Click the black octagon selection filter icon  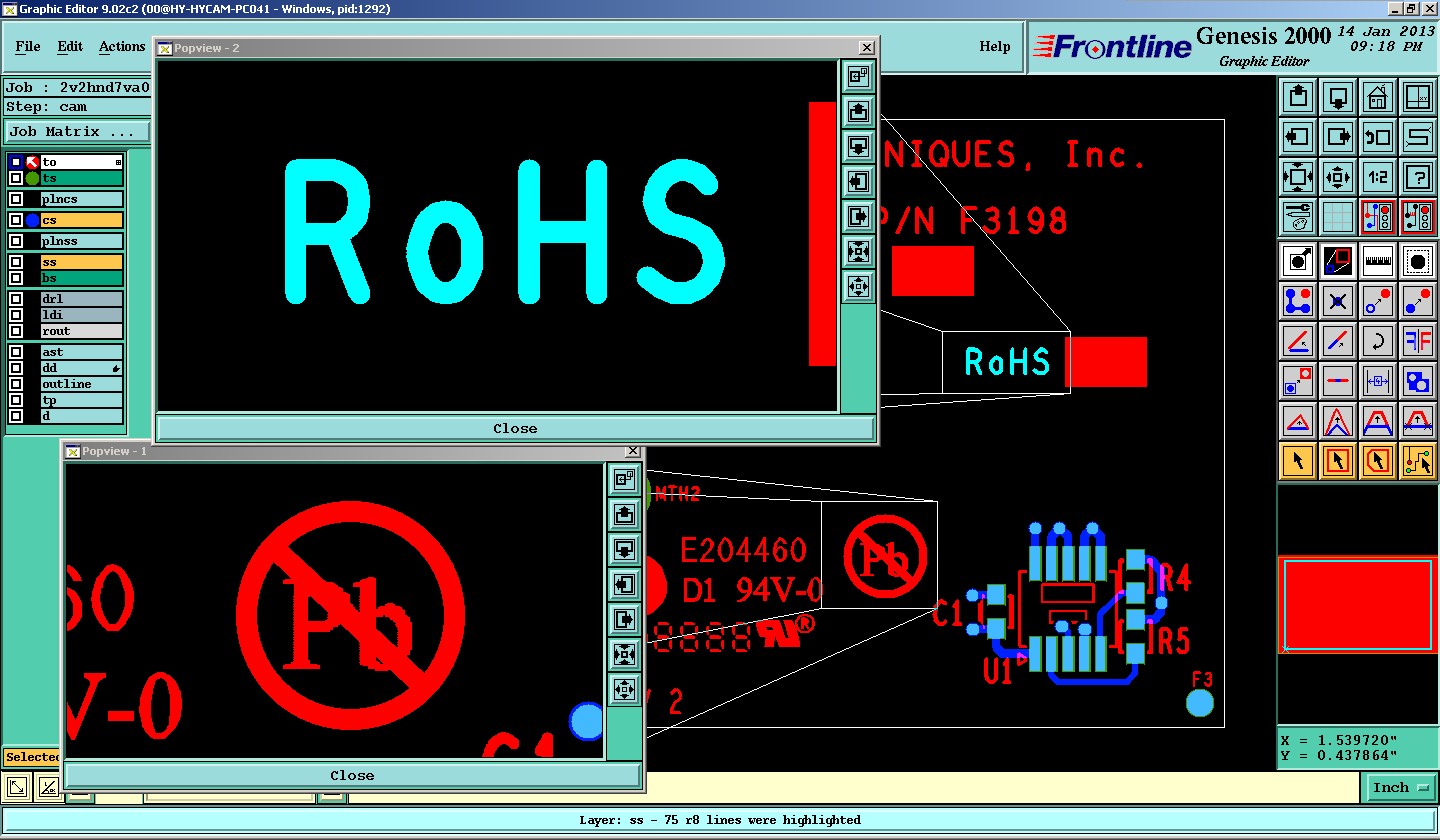pyautogui.click(x=1418, y=261)
